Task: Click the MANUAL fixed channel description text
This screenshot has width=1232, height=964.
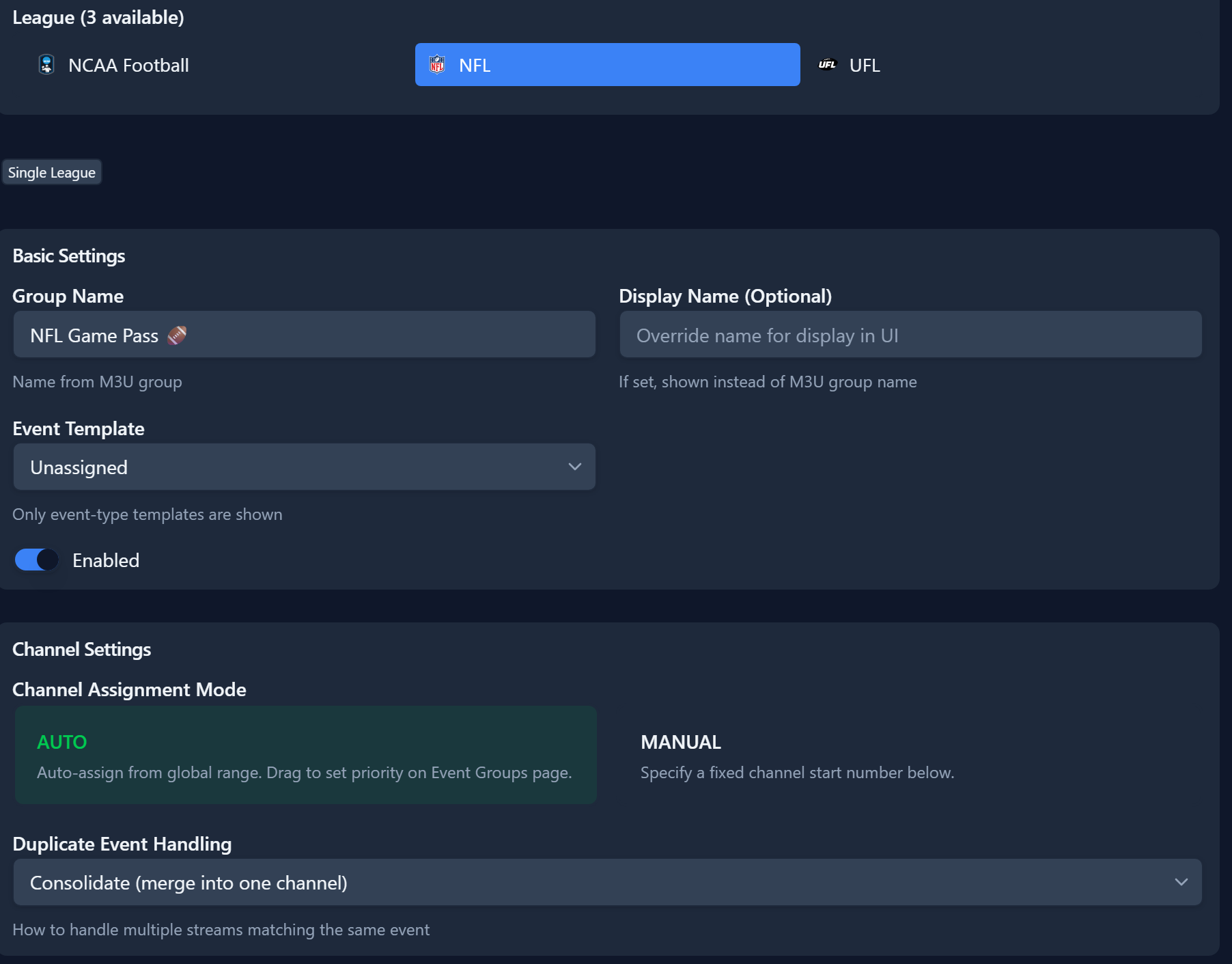Action: click(x=797, y=773)
